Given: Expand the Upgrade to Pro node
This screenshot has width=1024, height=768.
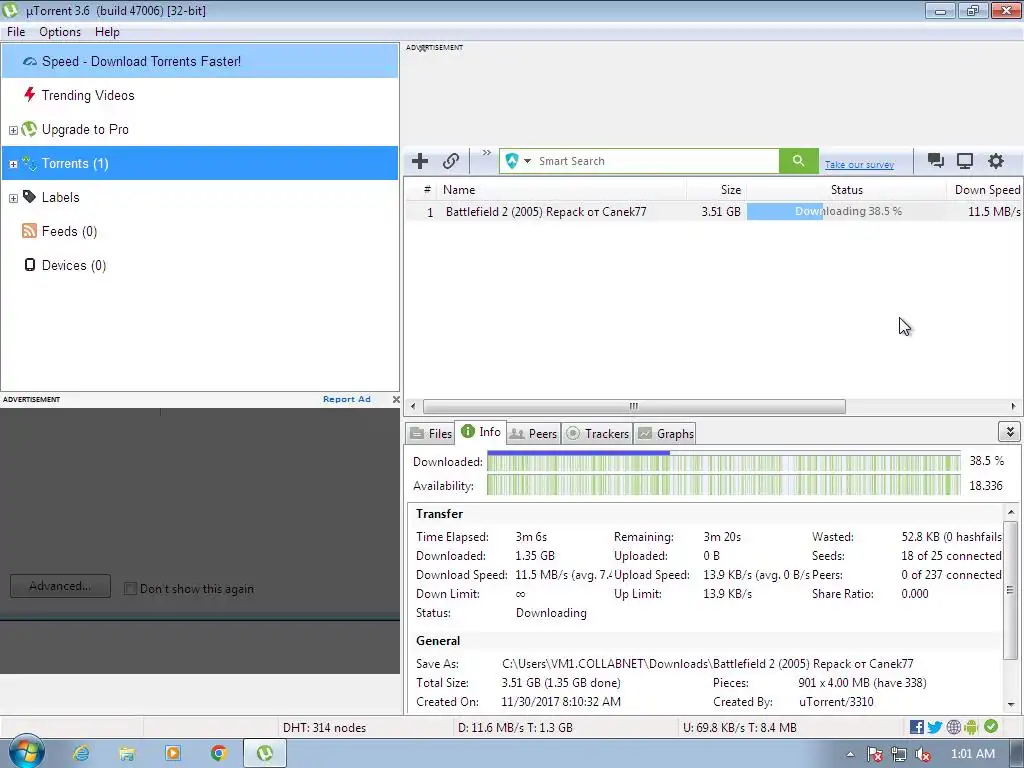Looking at the screenshot, I should click(x=13, y=130).
